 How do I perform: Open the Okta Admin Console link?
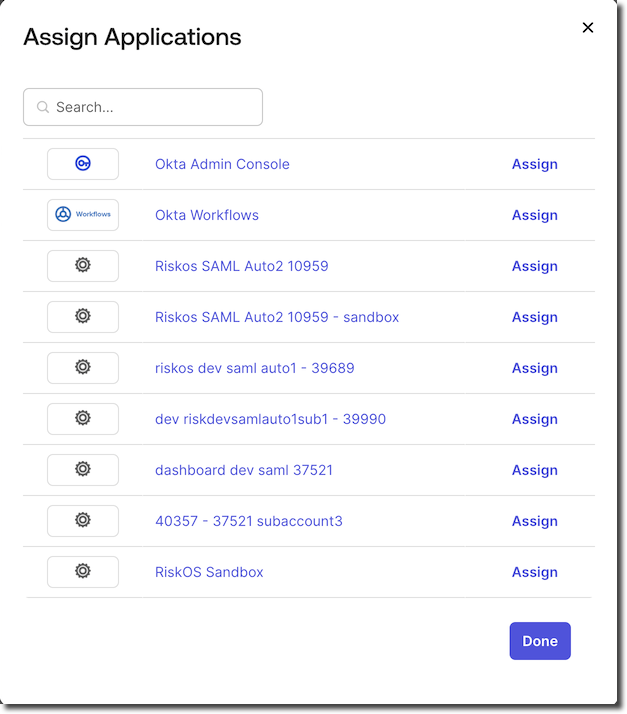[222, 164]
